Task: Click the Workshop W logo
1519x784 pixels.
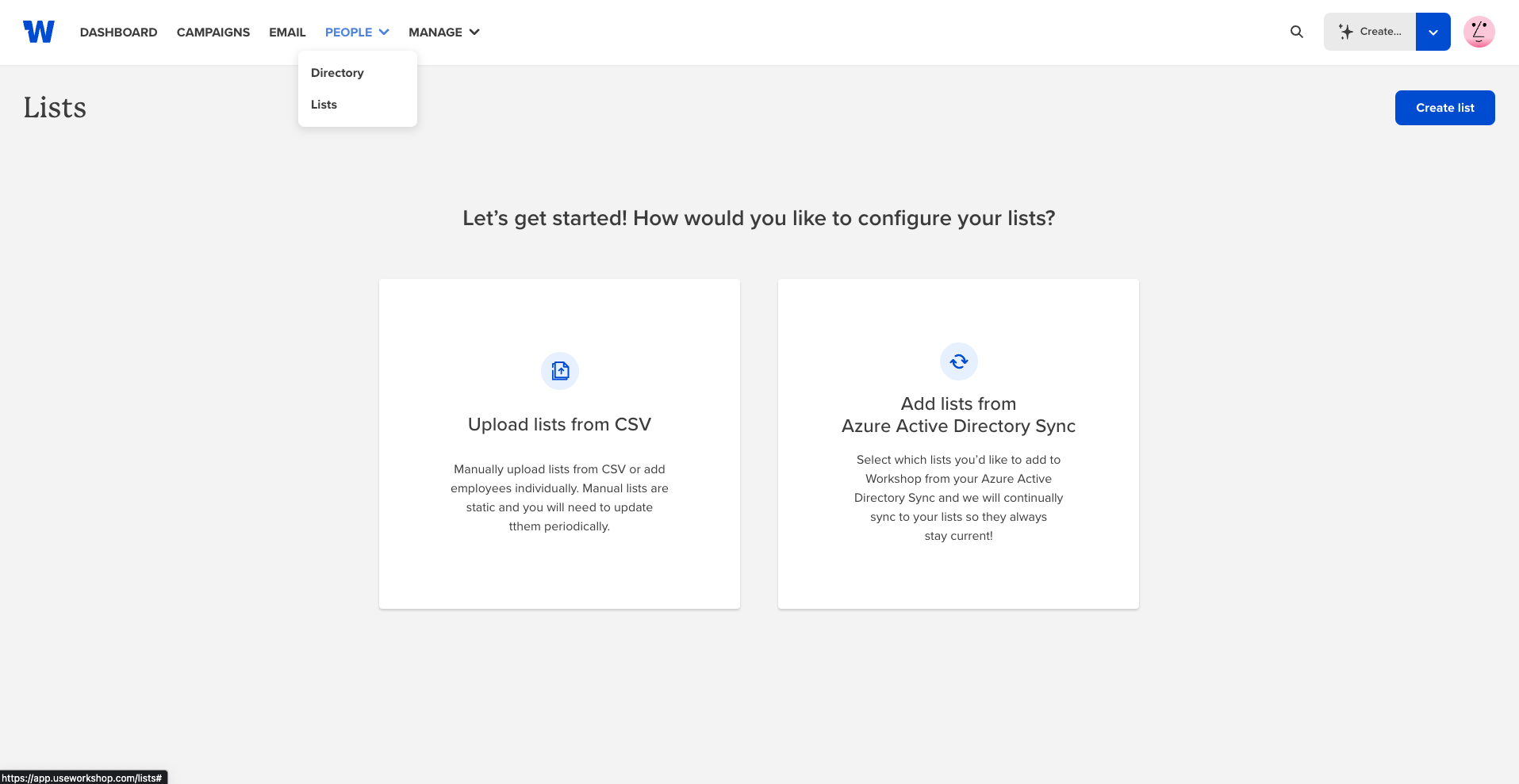Action: [x=39, y=32]
